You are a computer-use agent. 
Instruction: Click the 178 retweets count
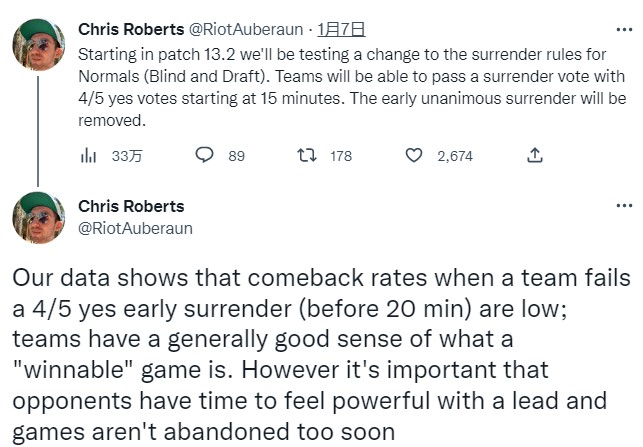(x=341, y=156)
